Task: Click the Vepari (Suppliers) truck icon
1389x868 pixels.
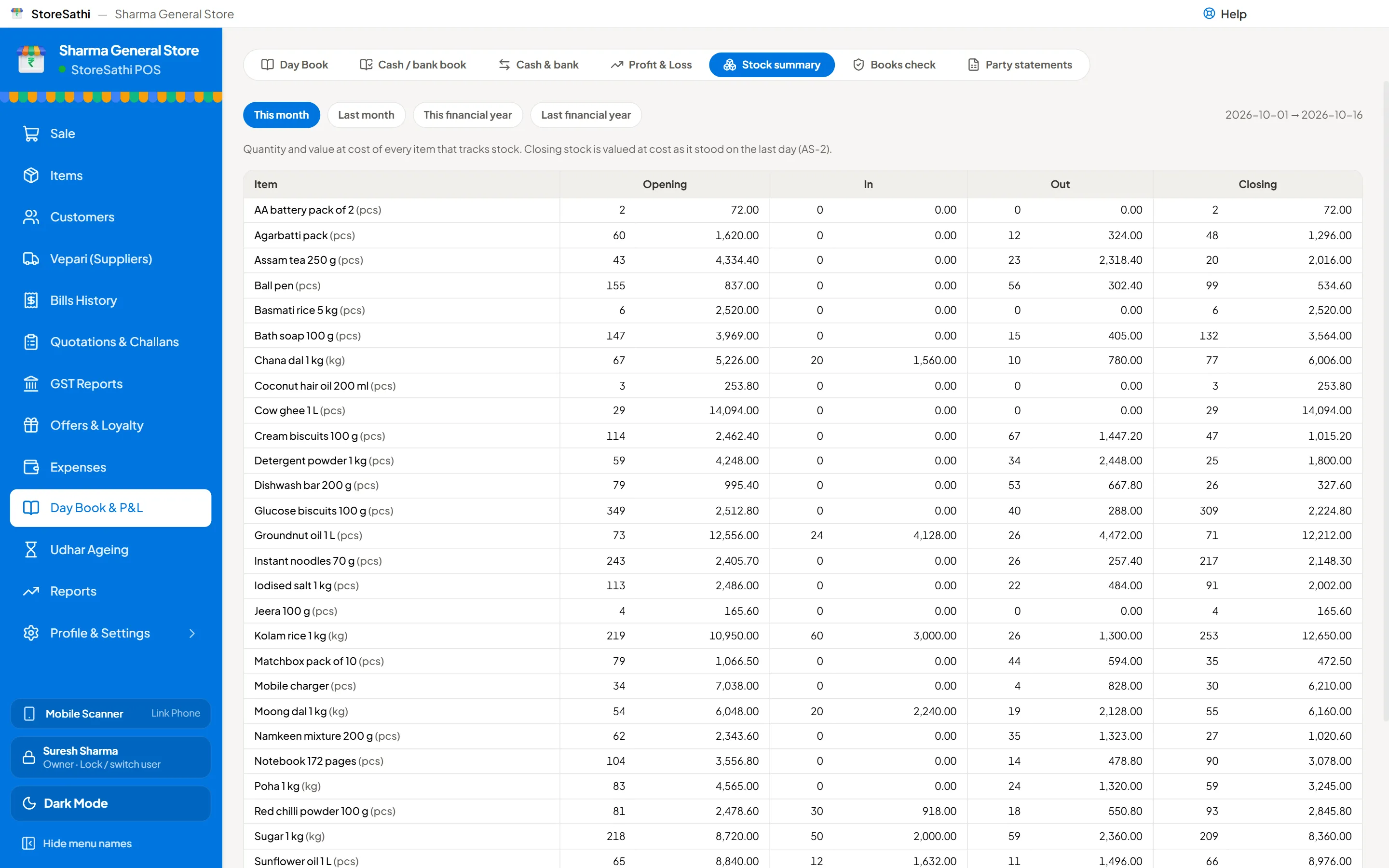Action: pos(31,259)
